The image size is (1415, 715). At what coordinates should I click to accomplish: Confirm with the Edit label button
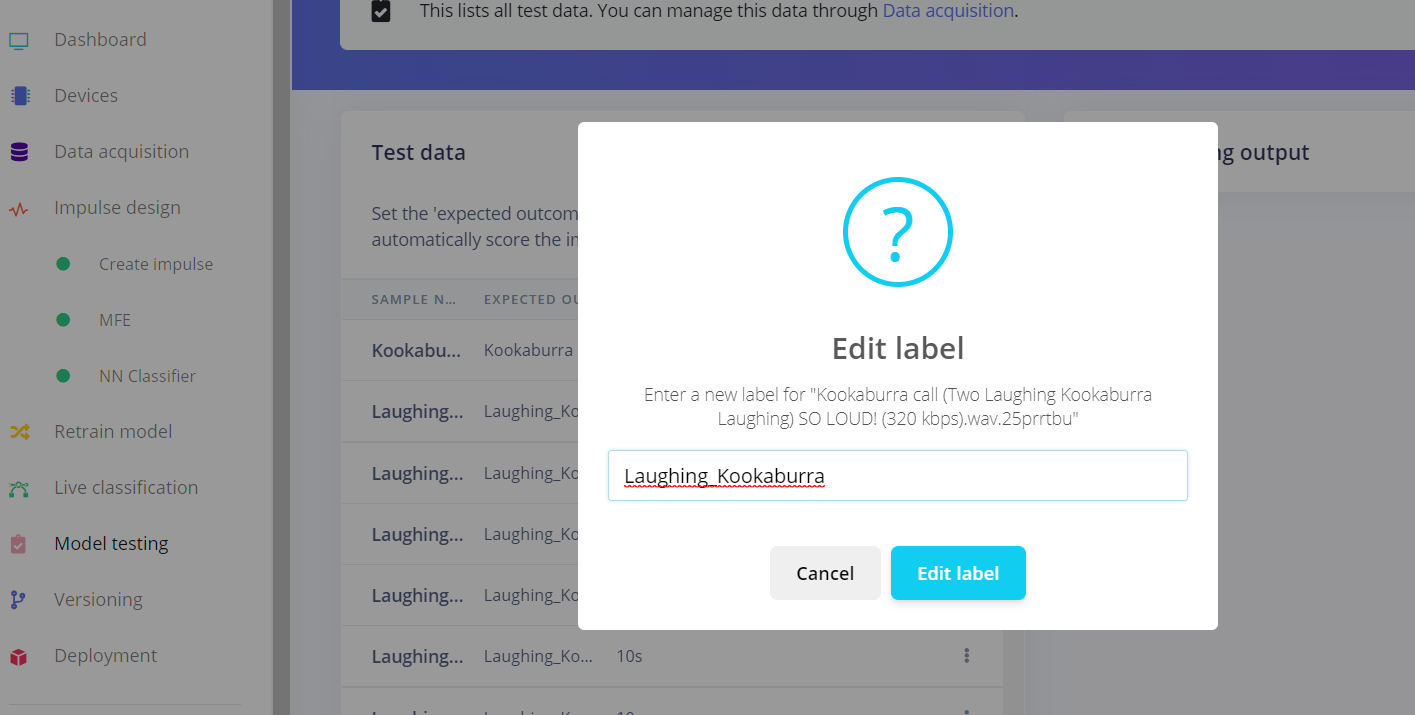click(958, 573)
